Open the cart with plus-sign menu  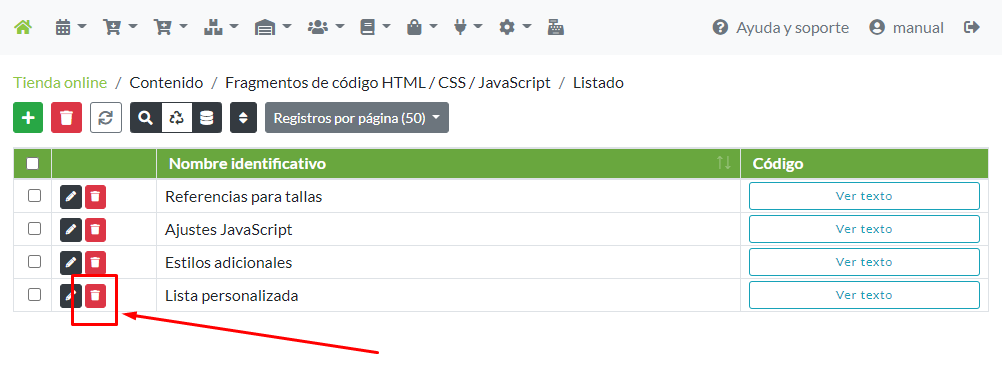pyautogui.click(x=171, y=27)
